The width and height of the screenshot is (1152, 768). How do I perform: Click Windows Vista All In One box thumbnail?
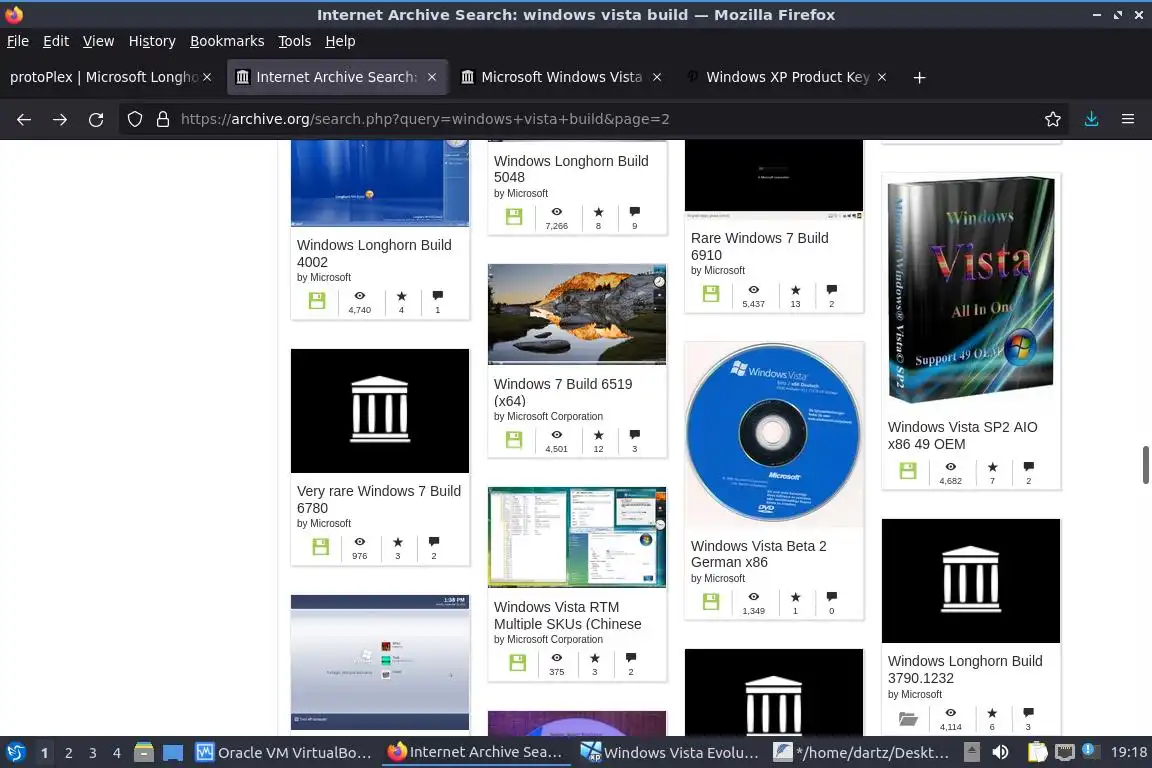[x=971, y=290]
